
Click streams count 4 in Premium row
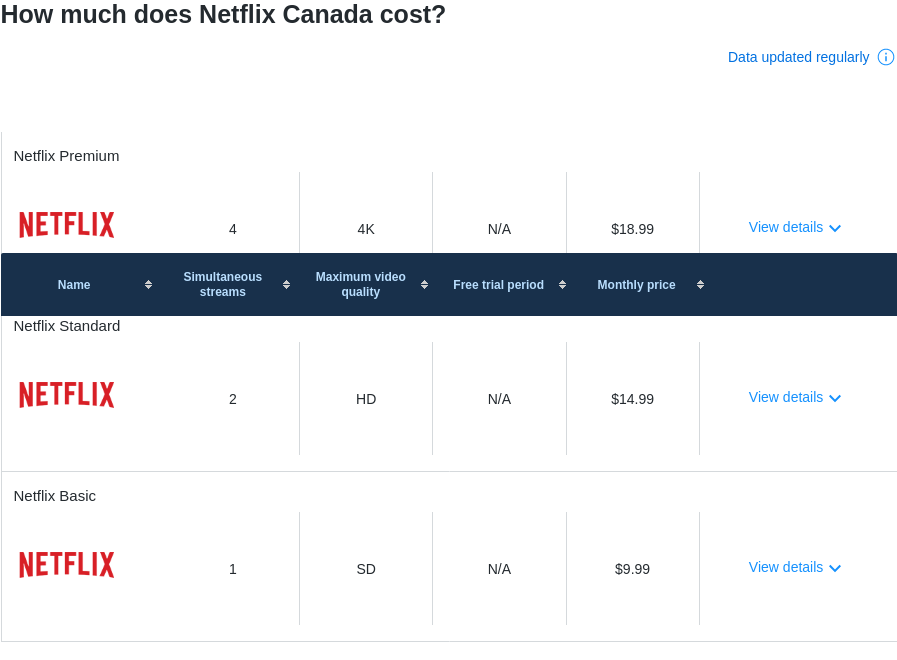(233, 229)
